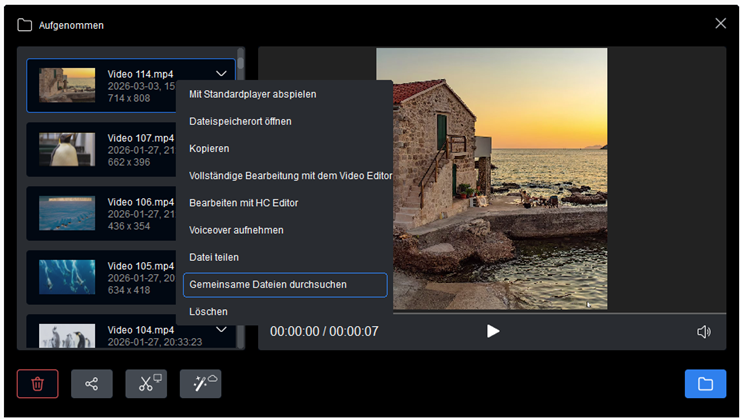This screenshot has width=740, height=419.
Task: Select 'Gemeinsame Dateien durchsuchen' entry
Action: coord(268,285)
